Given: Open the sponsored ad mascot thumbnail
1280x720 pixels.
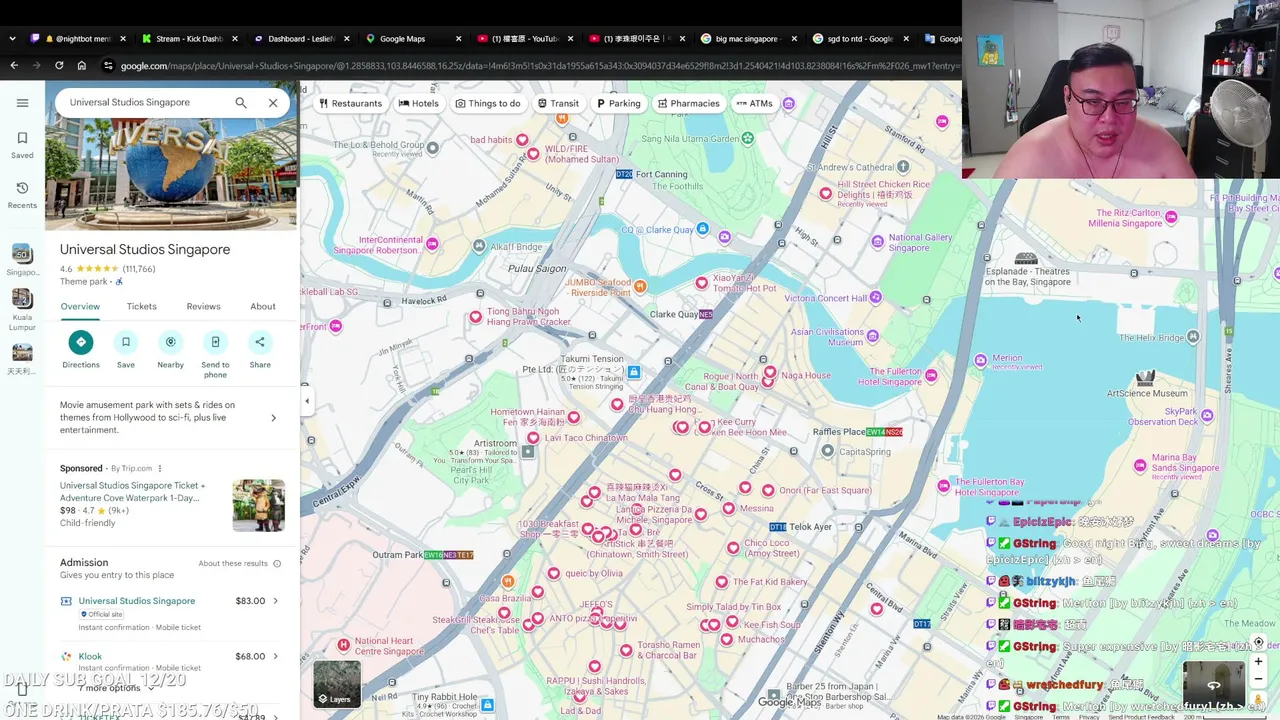Looking at the screenshot, I should point(258,505).
